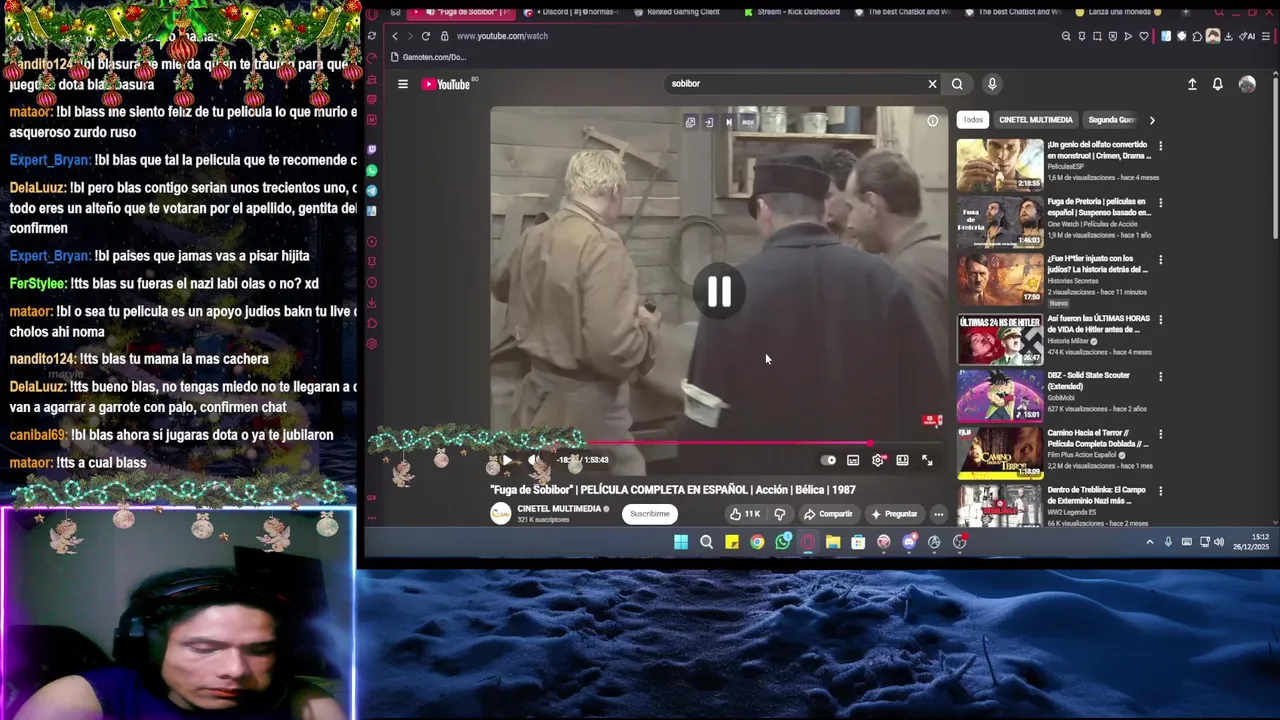
Task: Open options for 'Dentro de Treblinka' video
Action: (x=1160, y=491)
